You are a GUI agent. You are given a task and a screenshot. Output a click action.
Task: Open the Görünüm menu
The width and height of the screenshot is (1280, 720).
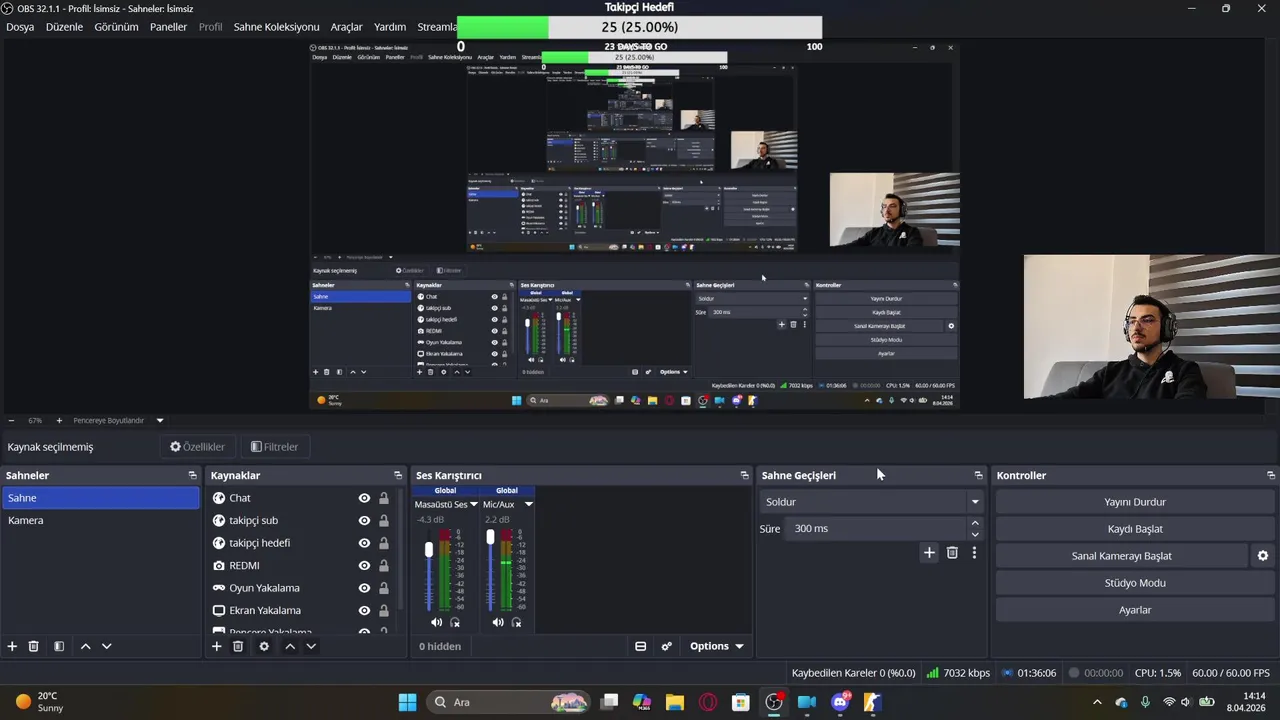[116, 27]
